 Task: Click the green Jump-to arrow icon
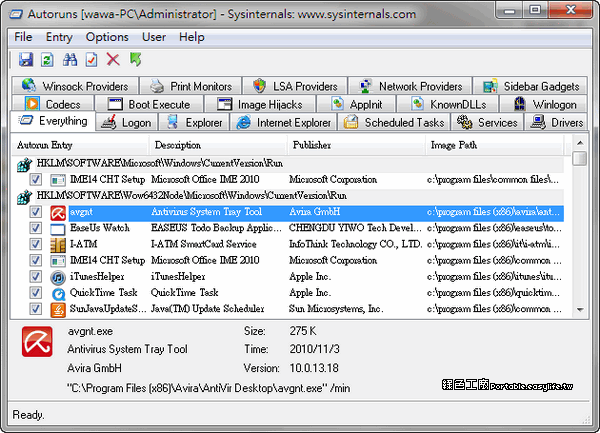point(135,60)
